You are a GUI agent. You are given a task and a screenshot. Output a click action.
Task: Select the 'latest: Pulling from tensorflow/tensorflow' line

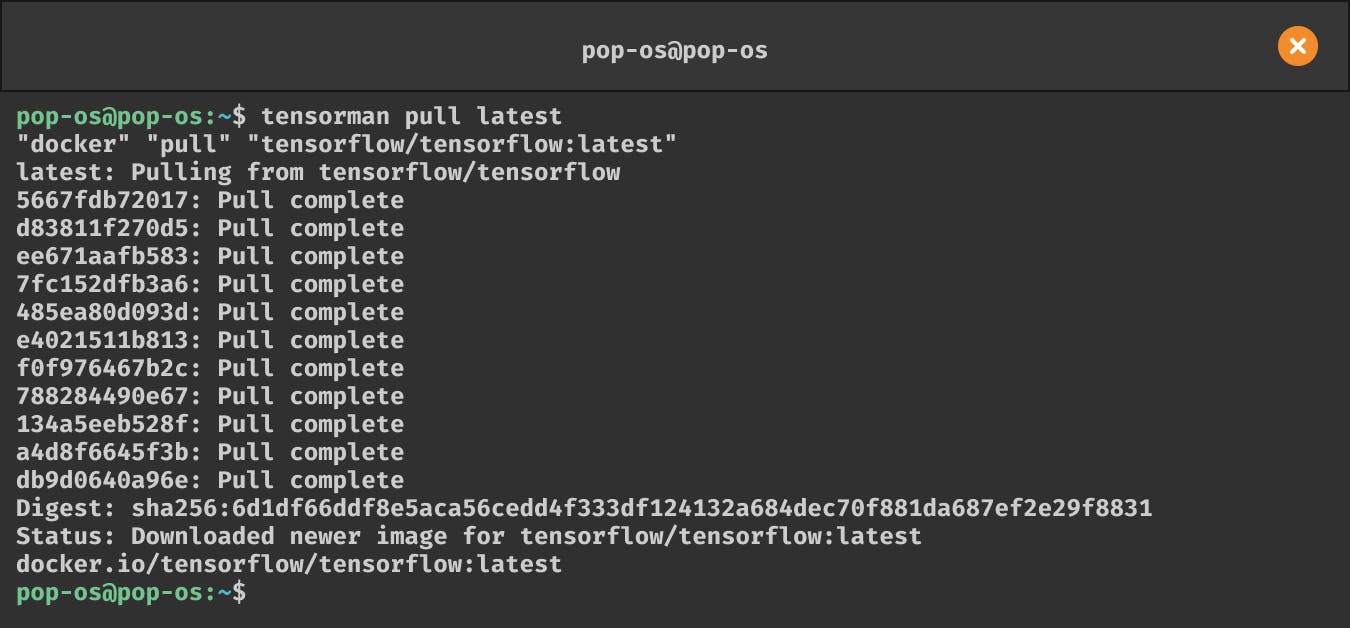(318, 172)
